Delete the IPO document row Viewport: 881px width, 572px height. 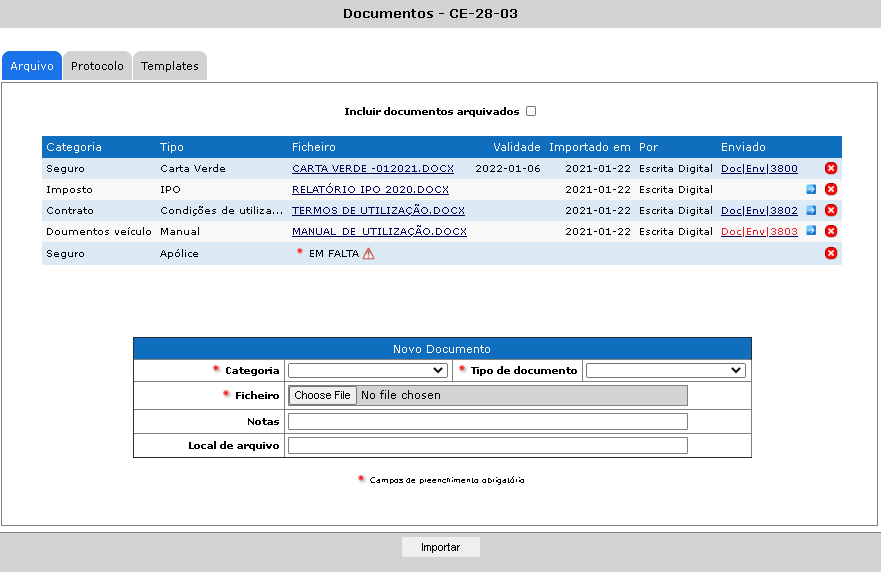[x=830, y=190]
